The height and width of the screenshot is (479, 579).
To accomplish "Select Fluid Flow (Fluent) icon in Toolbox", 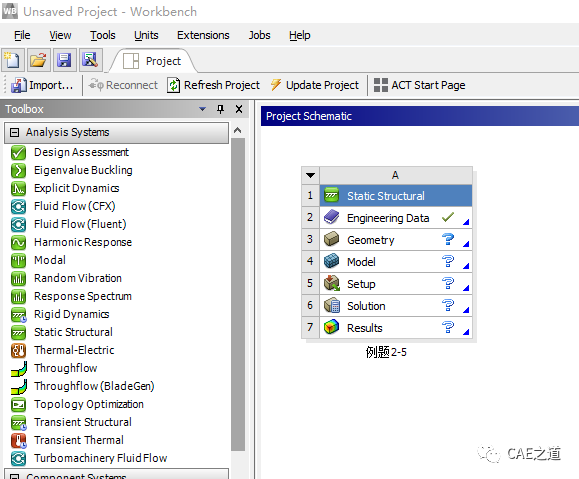I will pos(18,224).
